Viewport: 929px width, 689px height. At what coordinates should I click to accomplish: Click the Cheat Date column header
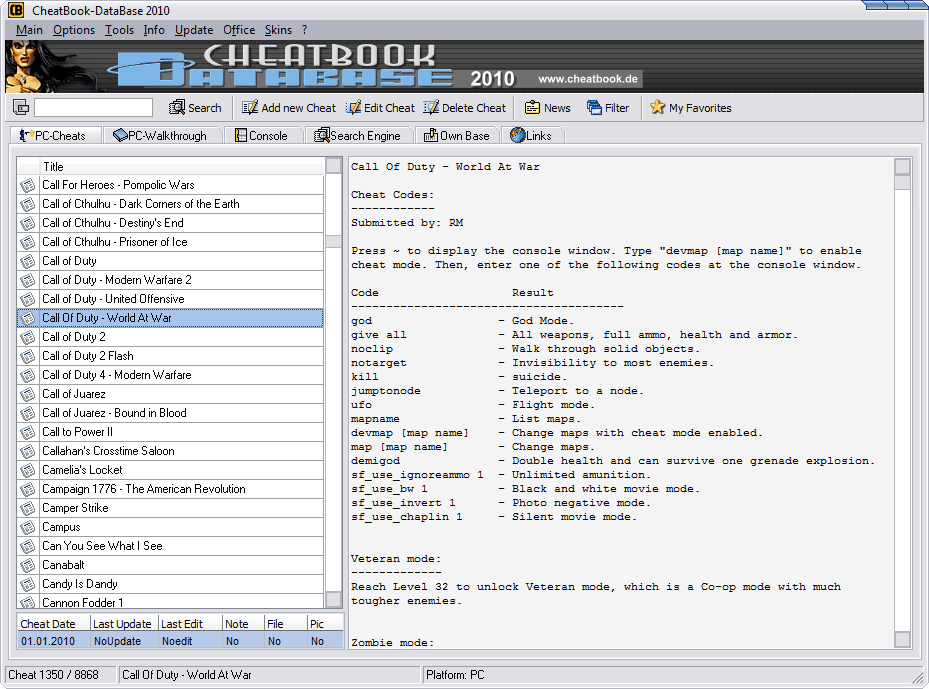[x=53, y=623]
